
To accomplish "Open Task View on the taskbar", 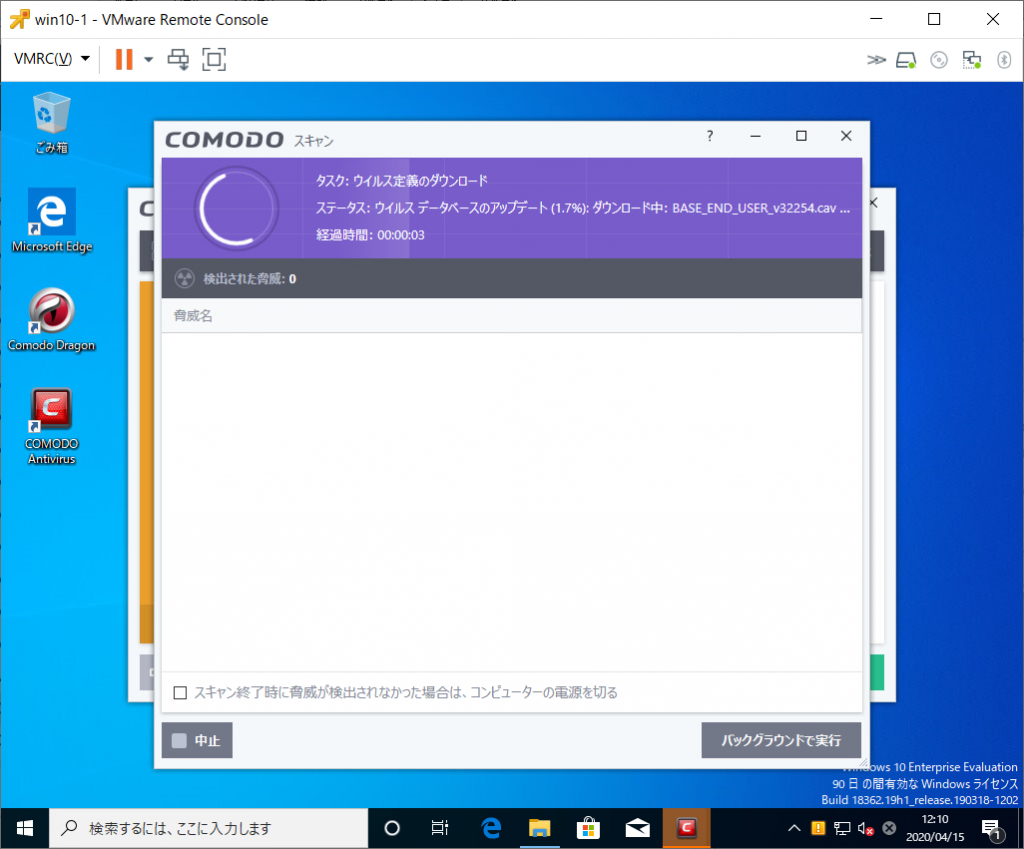I will click(440, 828).
